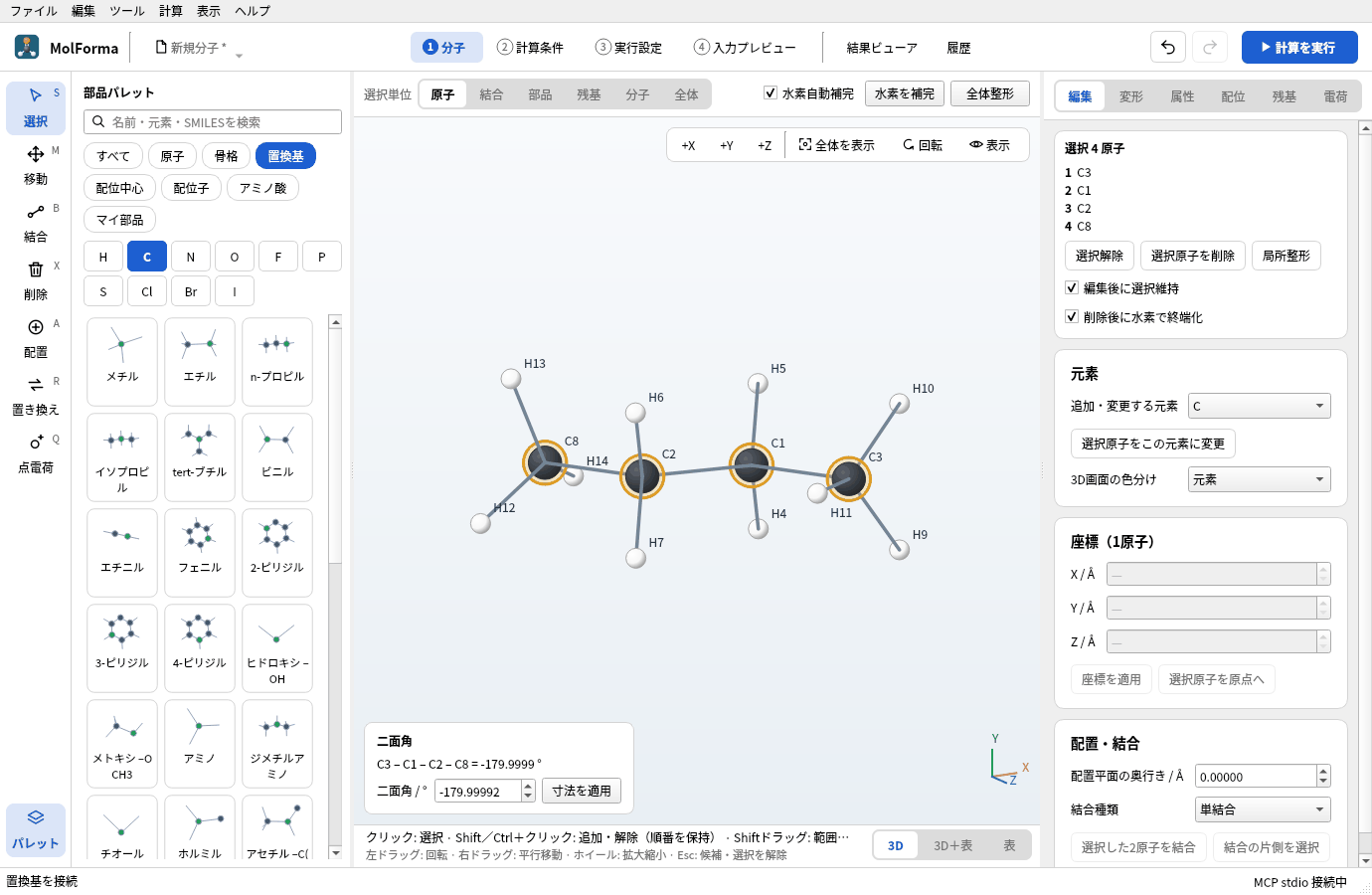Image resolution: width=1372 pixels, height=895 pixels.
Task: Switch view mode to 3D+表
Action: (952, 845)
